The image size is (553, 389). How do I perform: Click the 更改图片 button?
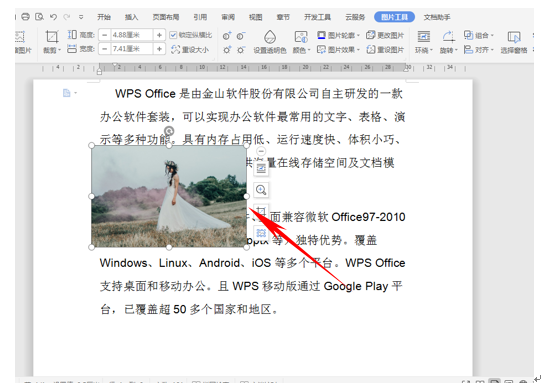[x=385, y=35]
